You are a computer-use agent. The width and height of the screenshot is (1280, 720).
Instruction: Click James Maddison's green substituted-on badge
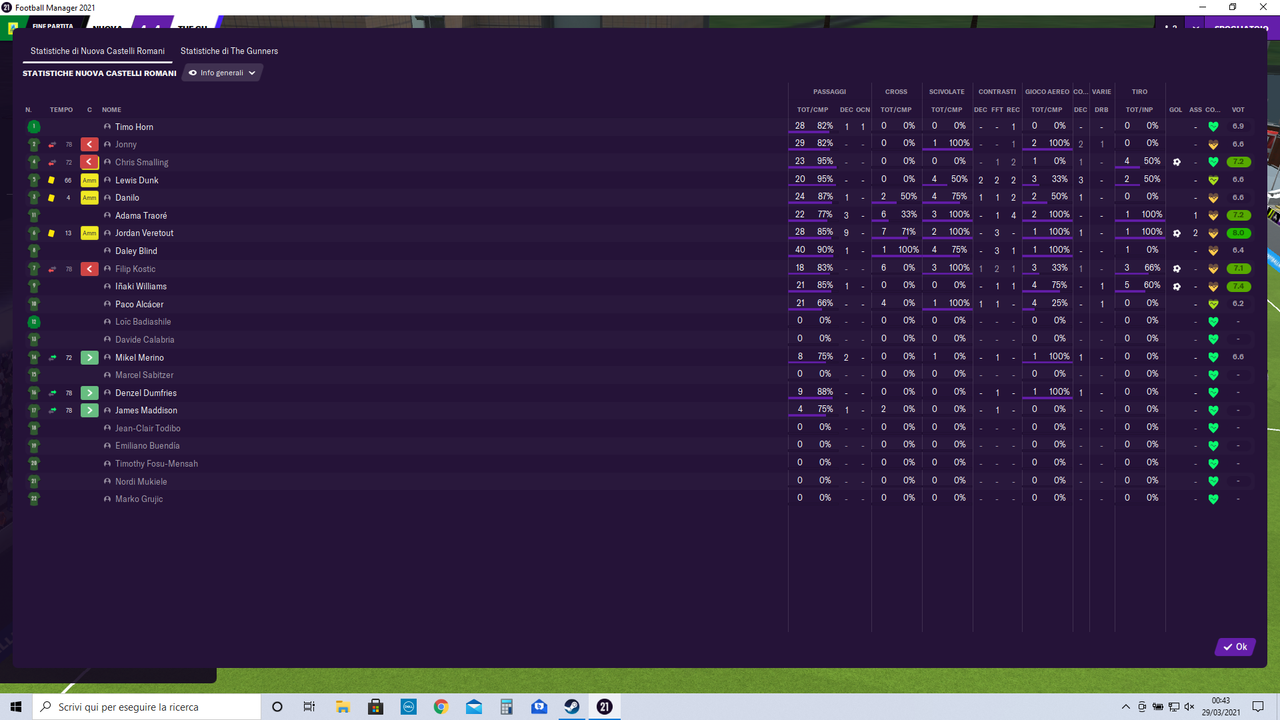pyautogui.click(x=89, y=410)
